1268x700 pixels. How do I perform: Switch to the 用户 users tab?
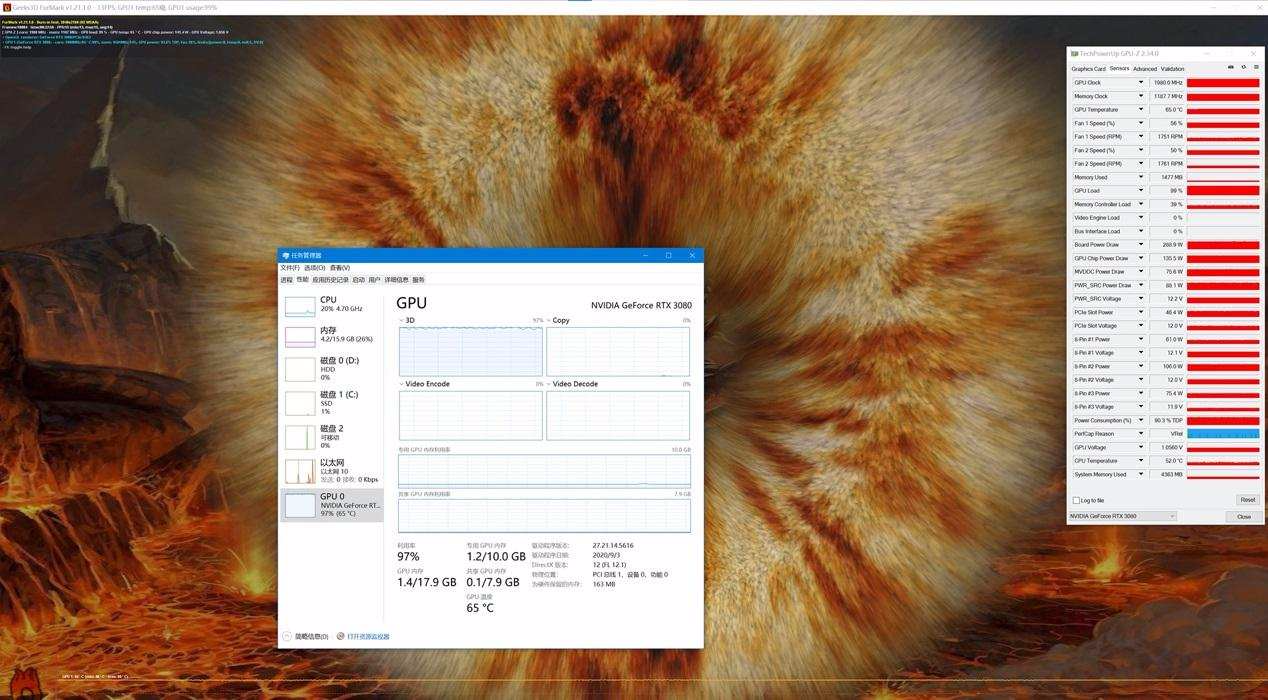coord(375,280)
